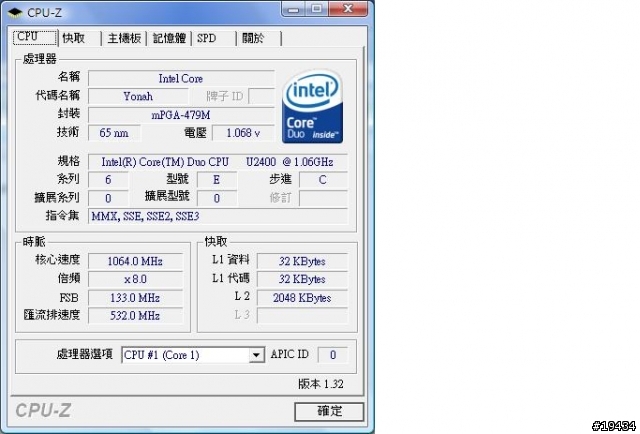The width and height of the screenshot is (640, 434).
Task: Select the L1 資料 32 KBytes value
Action: click(x=302, y=261)
